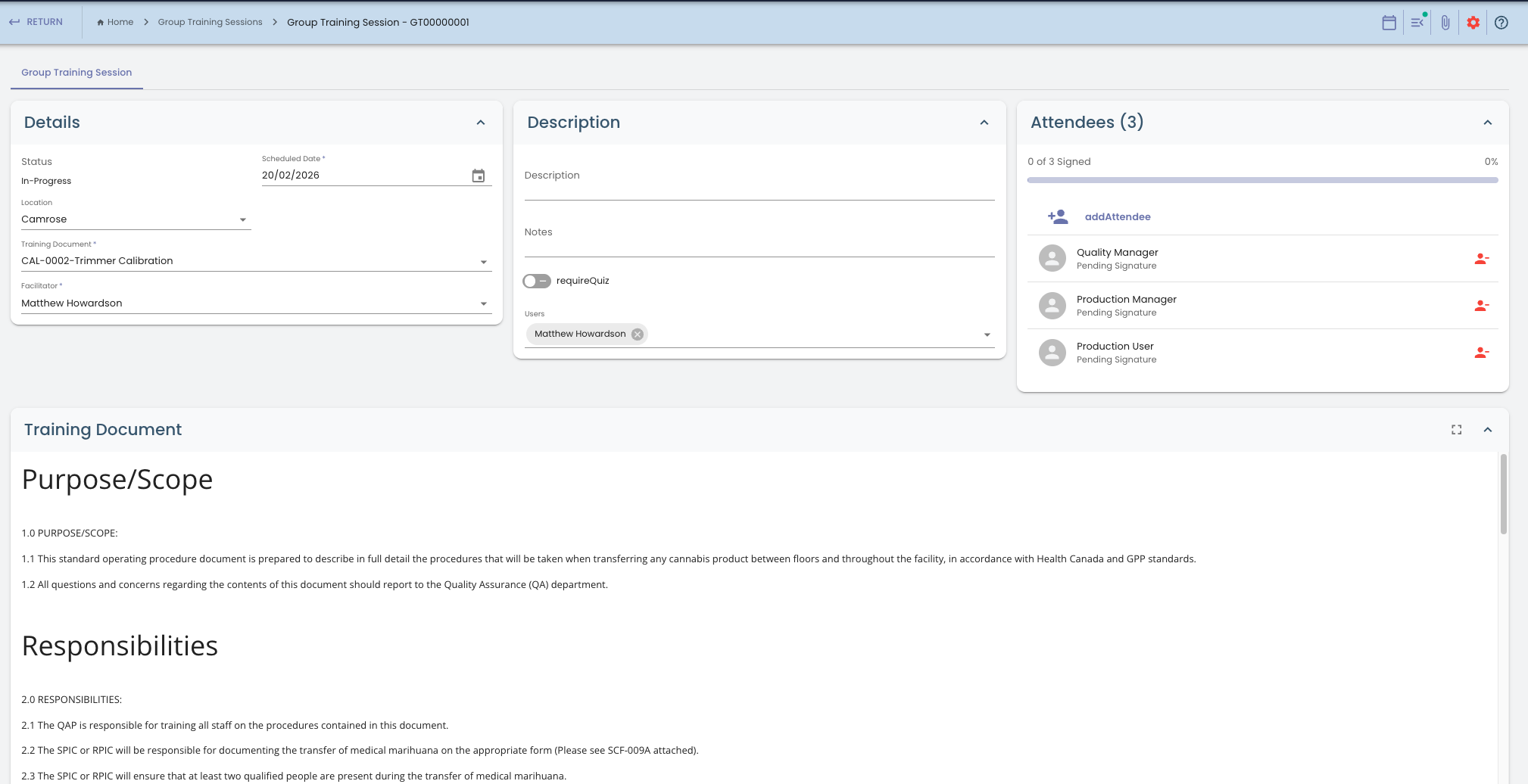Remove Production User attendee
Image resolution: width=1528 pixels, height=784 pixels.
[x=1482, y=353]
